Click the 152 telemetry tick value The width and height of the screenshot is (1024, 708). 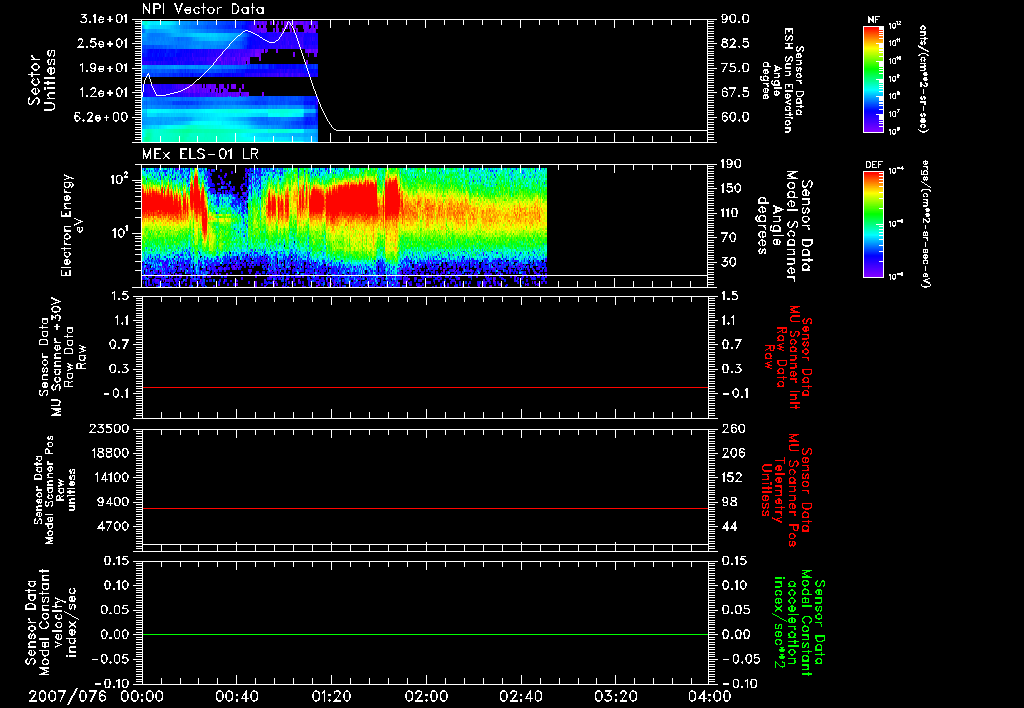(x=732, y=477)
